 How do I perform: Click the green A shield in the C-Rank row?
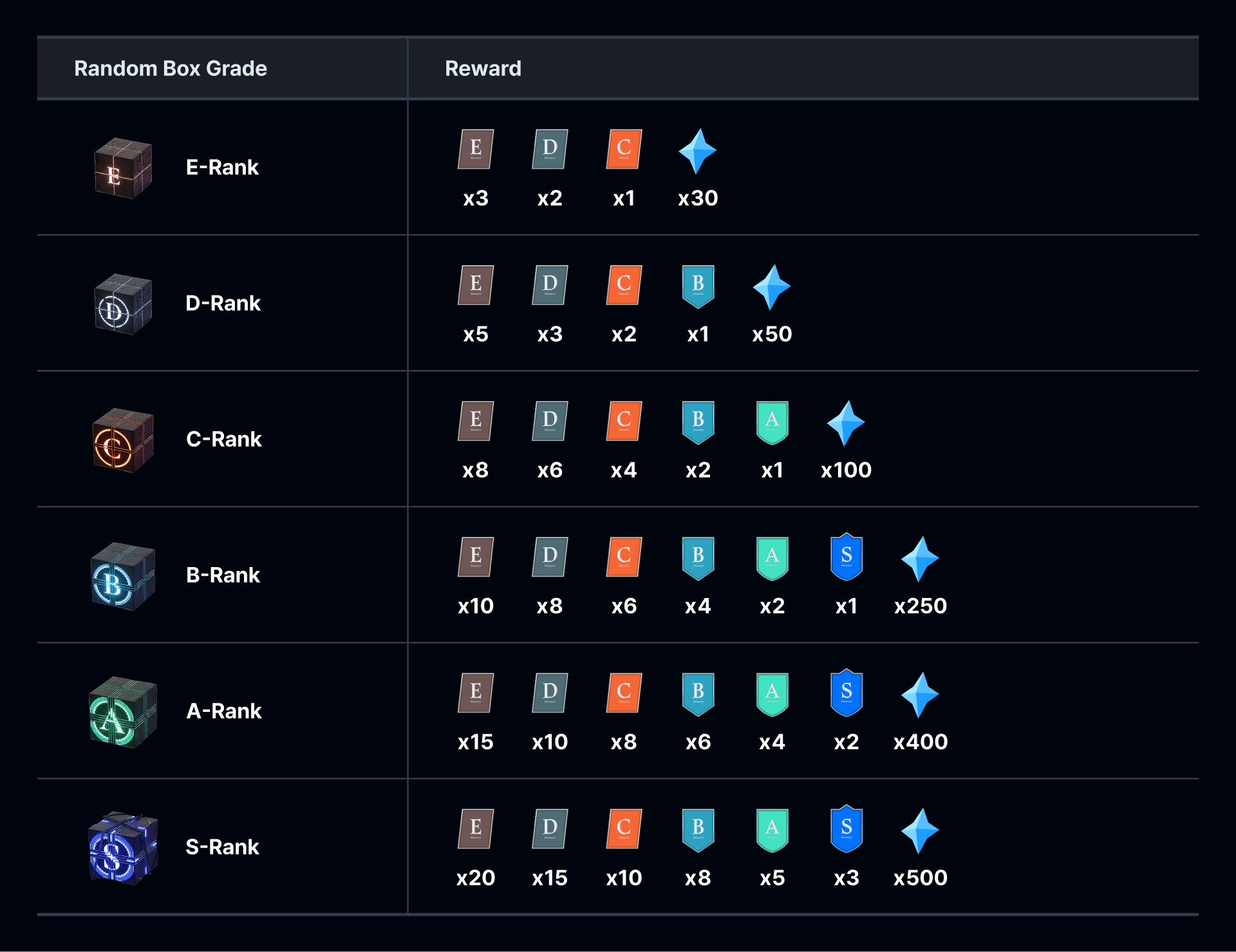coord(772,422)
